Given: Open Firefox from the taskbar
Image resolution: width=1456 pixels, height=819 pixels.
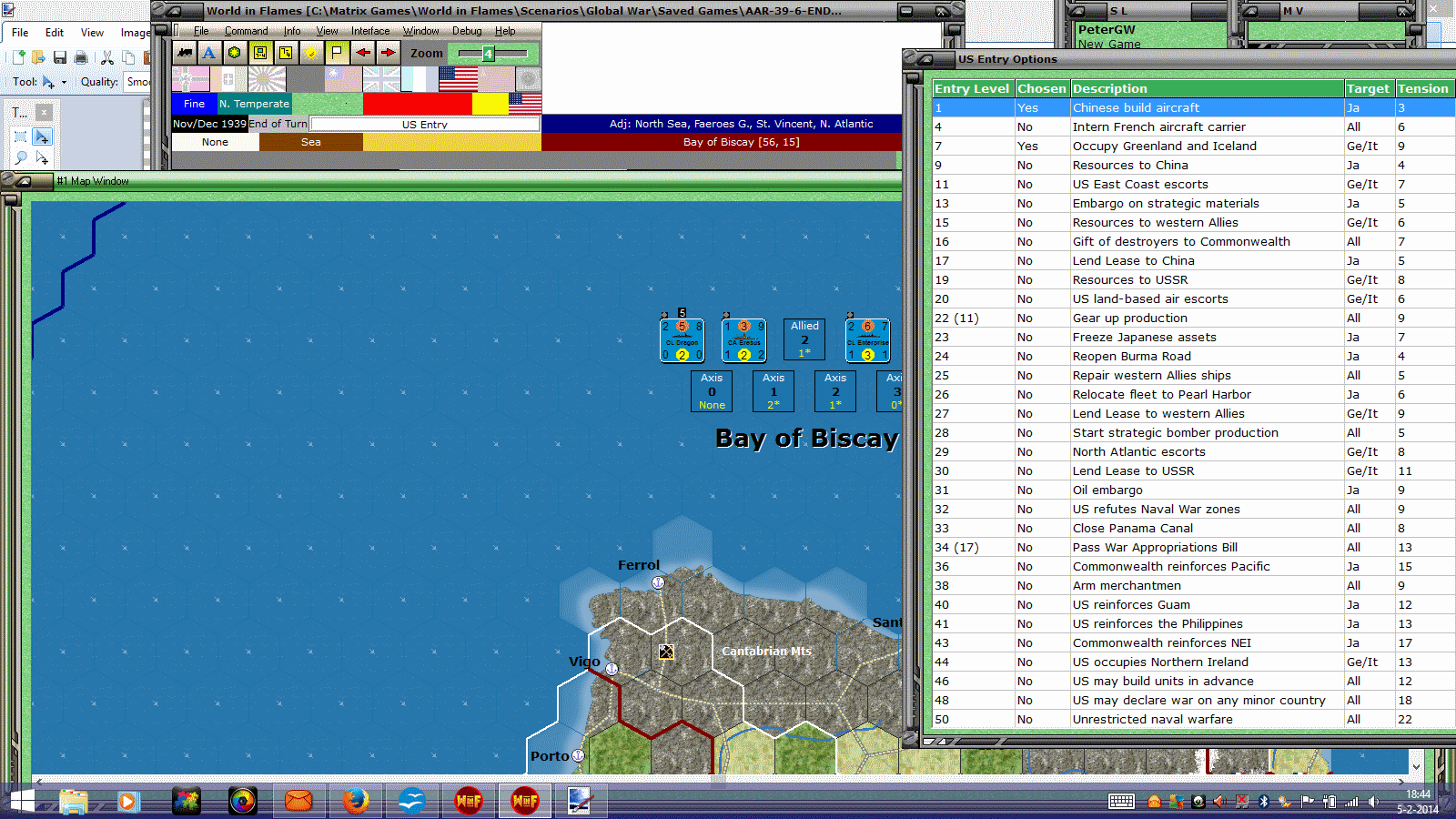Looking at the screenshot, I should point(355,801).
